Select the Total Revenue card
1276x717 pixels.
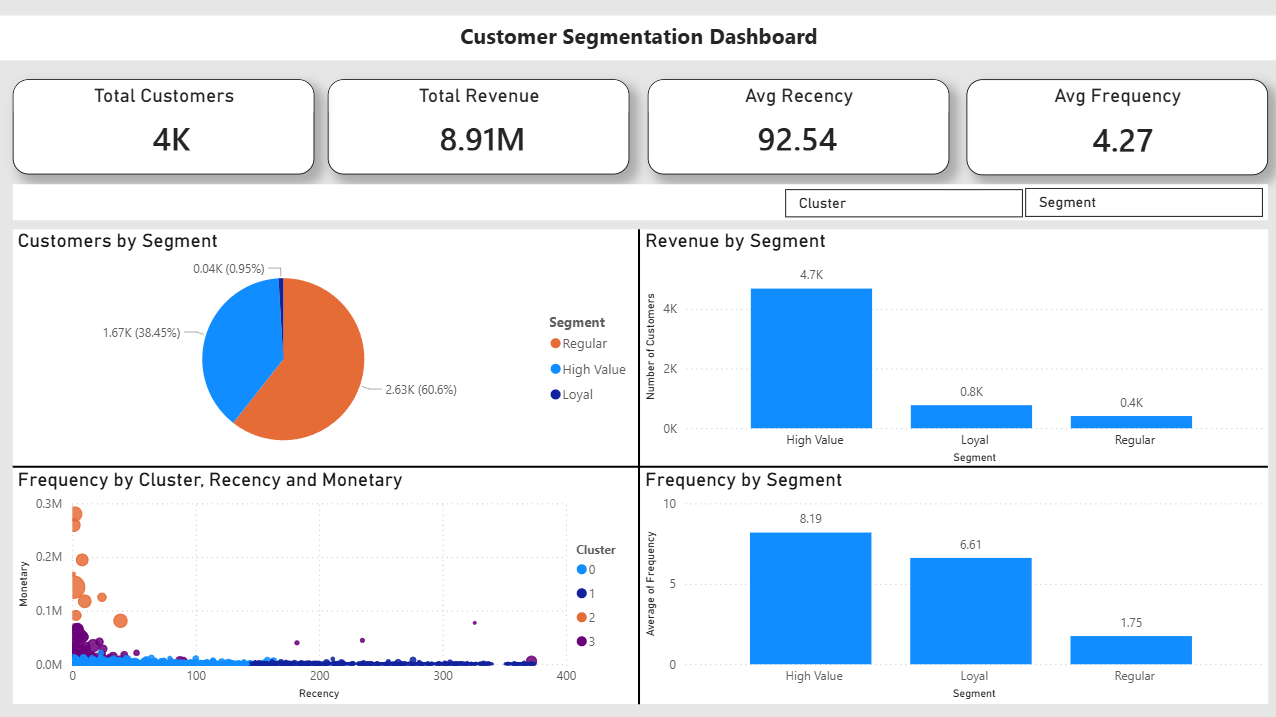pyautogui.click(x=479, y=127)
